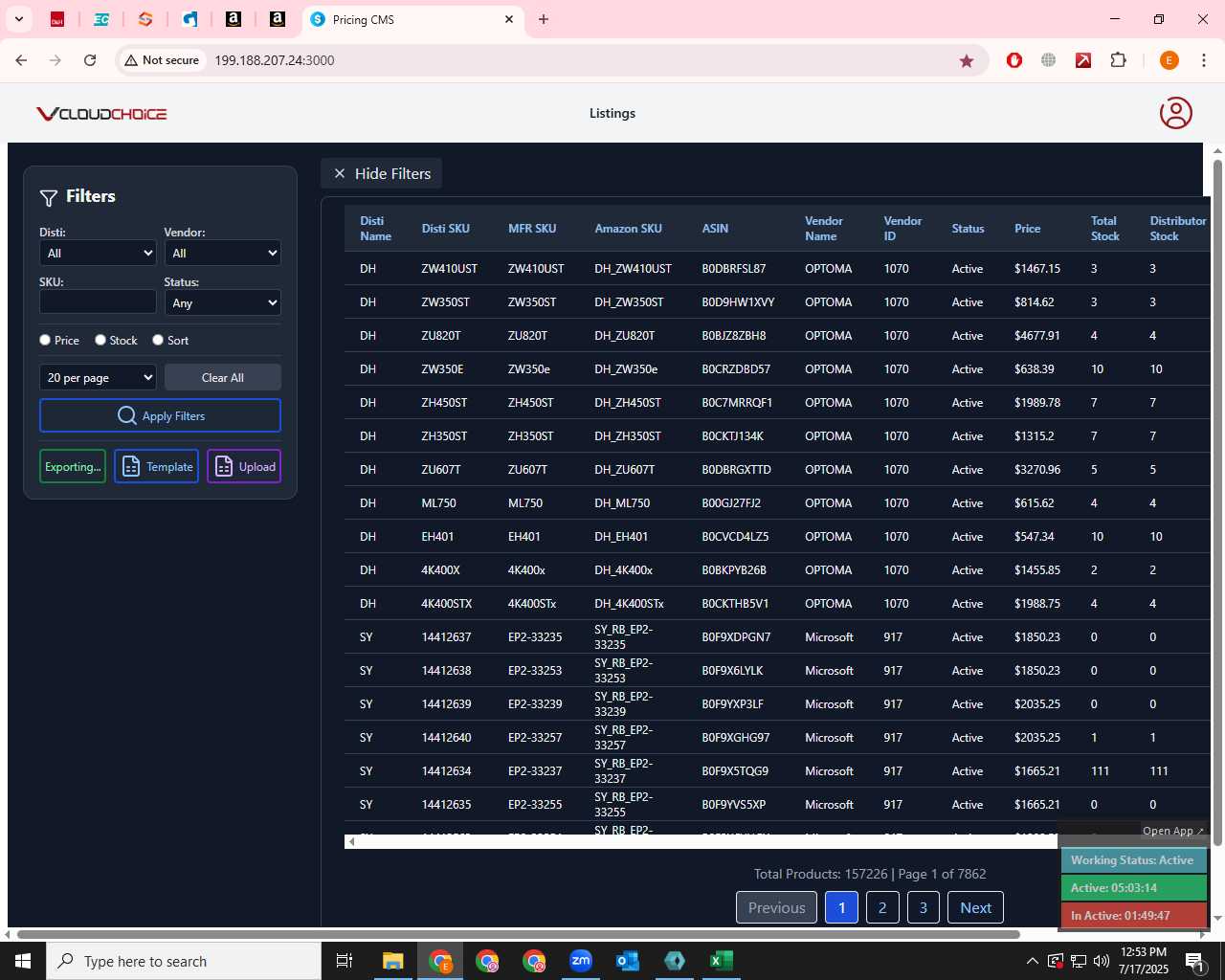
Task: Open the tab search chevron in Chrome
Action: [x=18, y=19]
